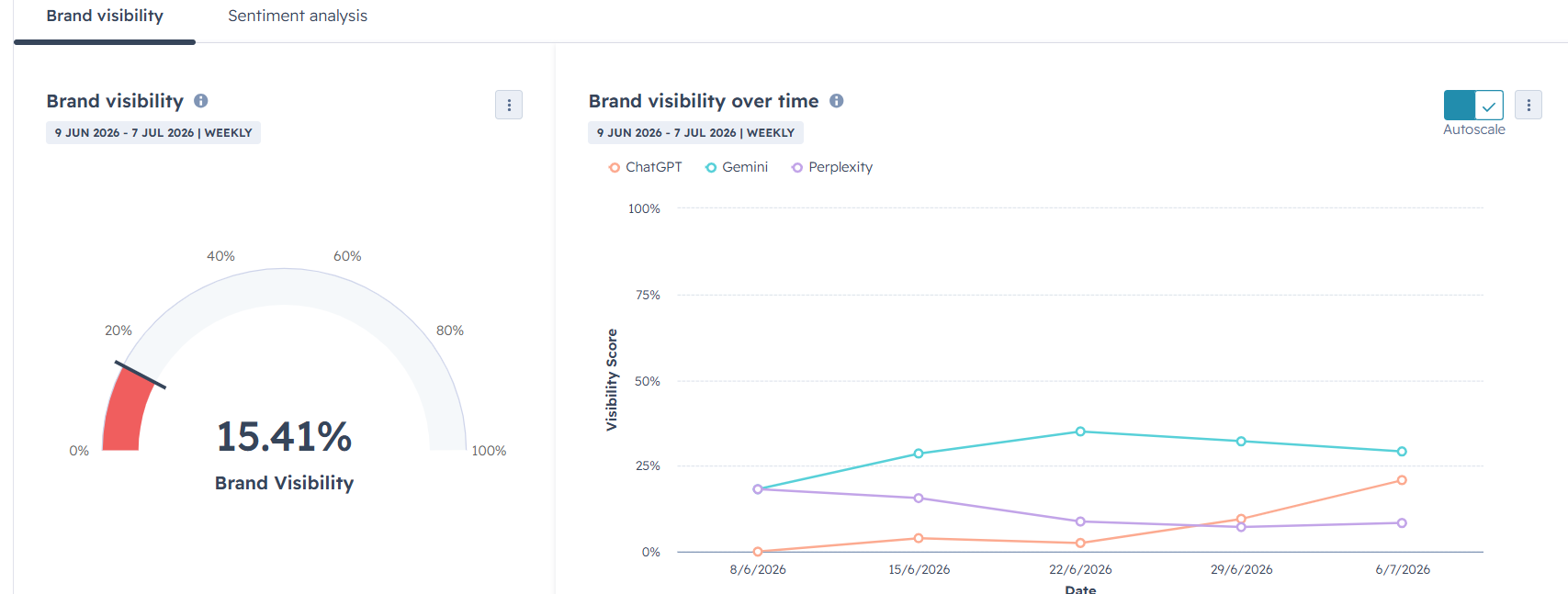Switch to the Sentiment analysis tab

pyautogui.click(x=298, y=17)
